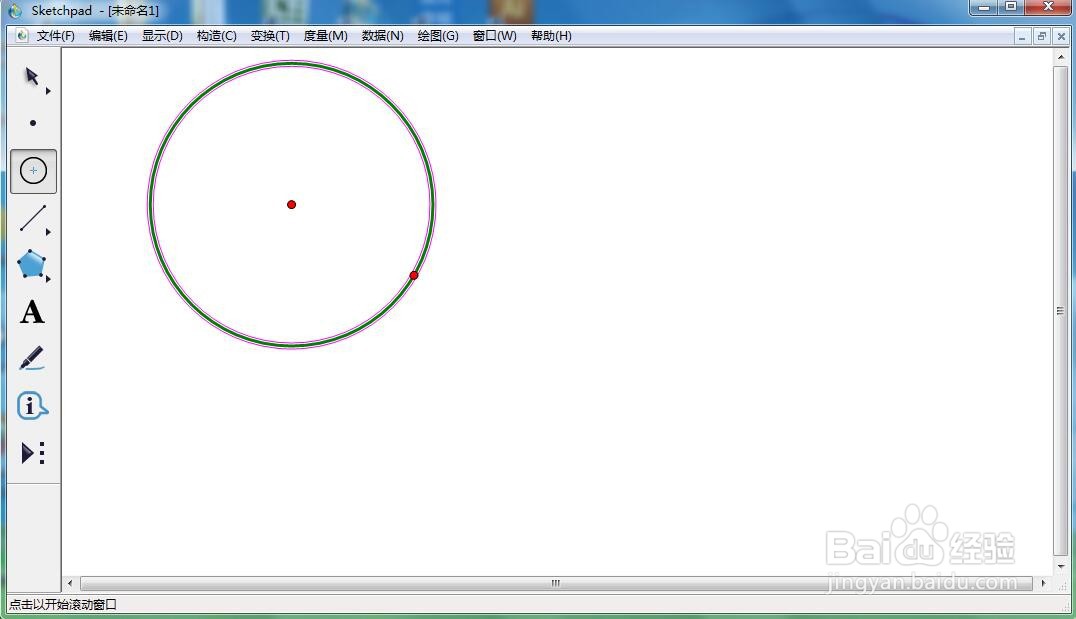Restore the inner document window
This screenshot has height=619, width=1076.
click(1042, 36)
